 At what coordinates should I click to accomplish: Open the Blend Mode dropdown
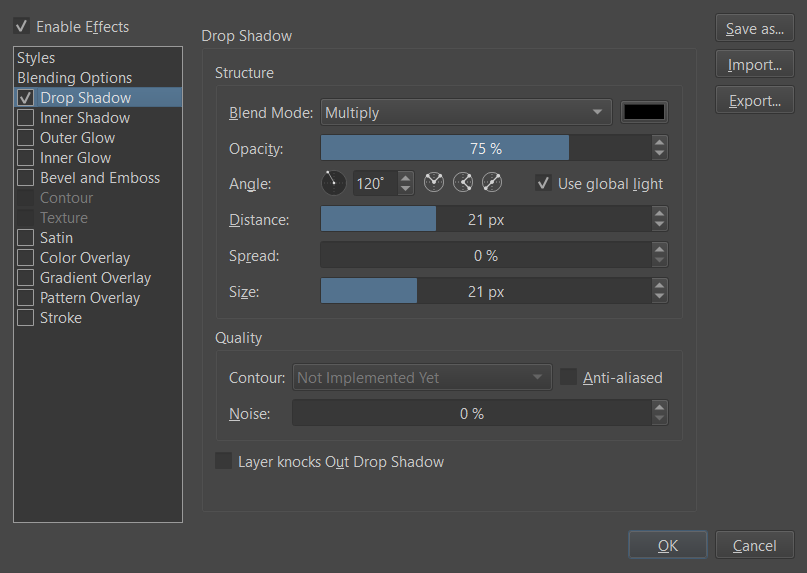466,113
